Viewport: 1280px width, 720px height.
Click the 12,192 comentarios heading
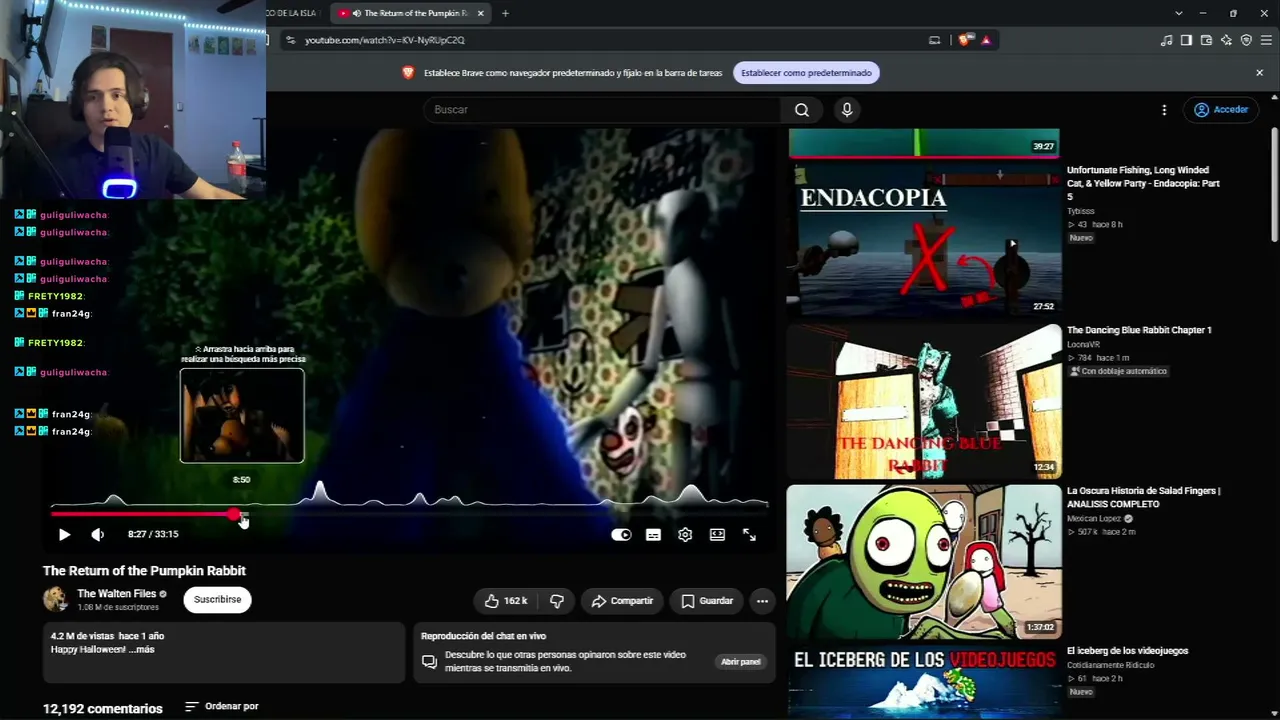103,709
